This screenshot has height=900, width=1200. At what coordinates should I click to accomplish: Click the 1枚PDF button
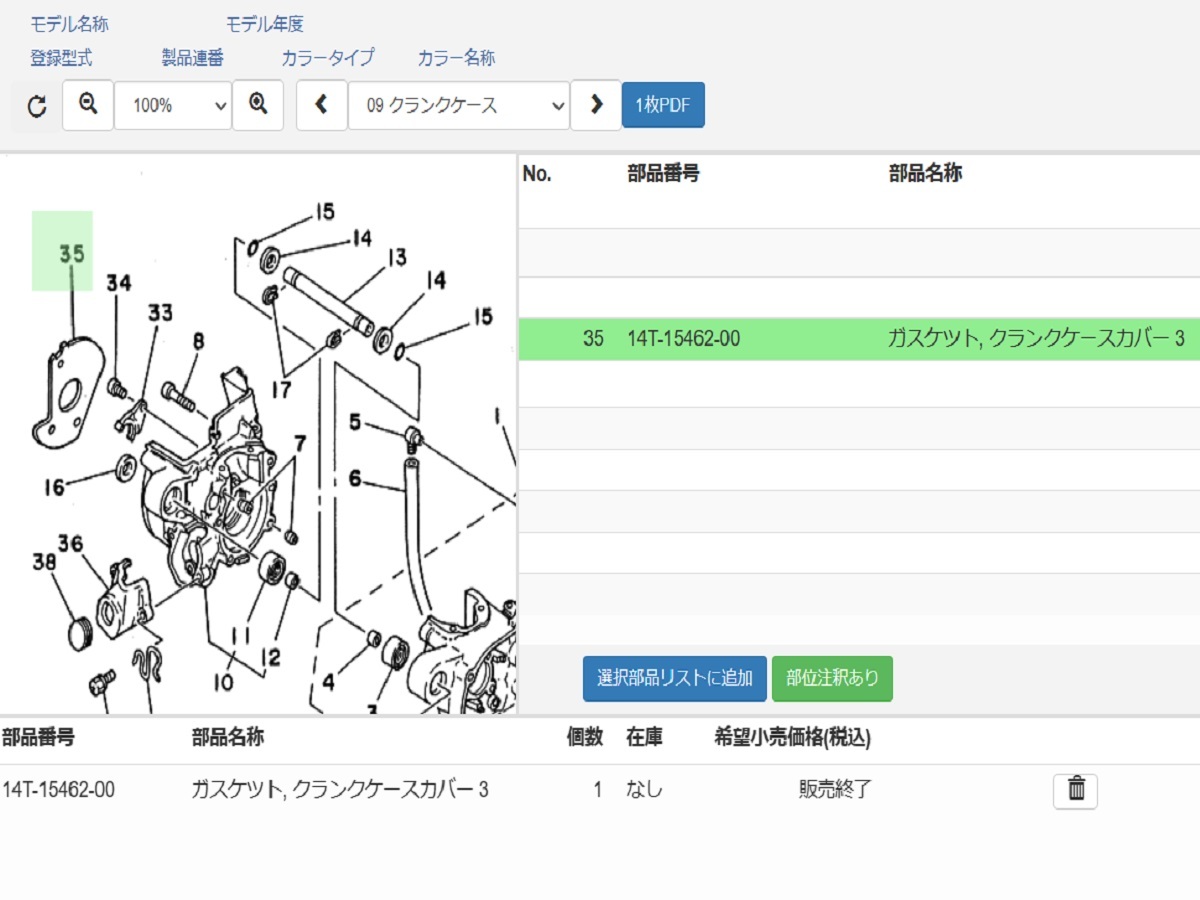click(663, 104)
